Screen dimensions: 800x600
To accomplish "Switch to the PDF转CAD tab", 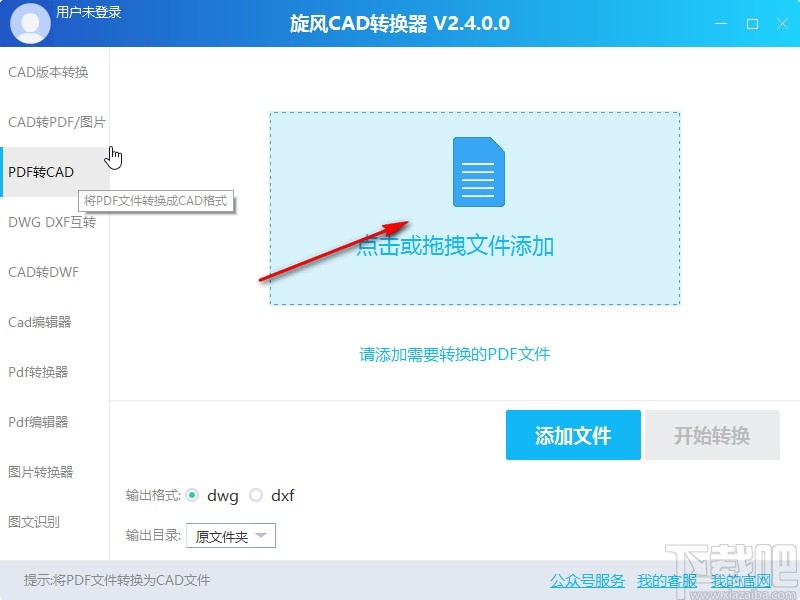I will (40, 172).
